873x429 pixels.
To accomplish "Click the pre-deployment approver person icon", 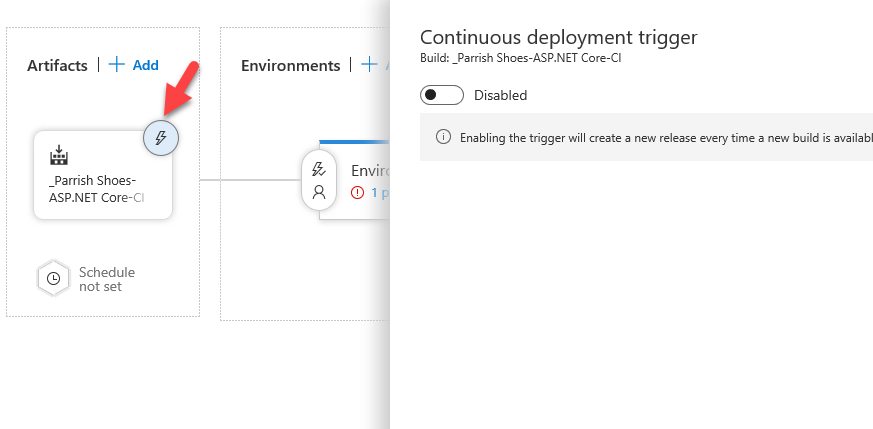I will point(319,192).
